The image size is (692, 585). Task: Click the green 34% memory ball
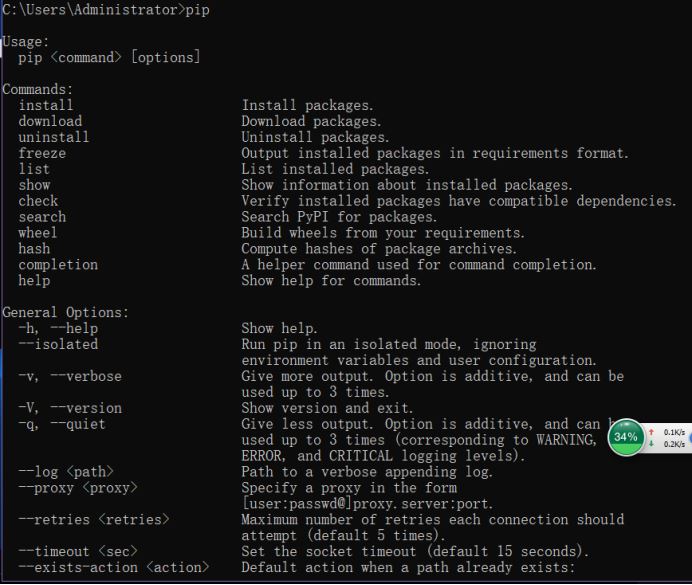coord(625,437)
